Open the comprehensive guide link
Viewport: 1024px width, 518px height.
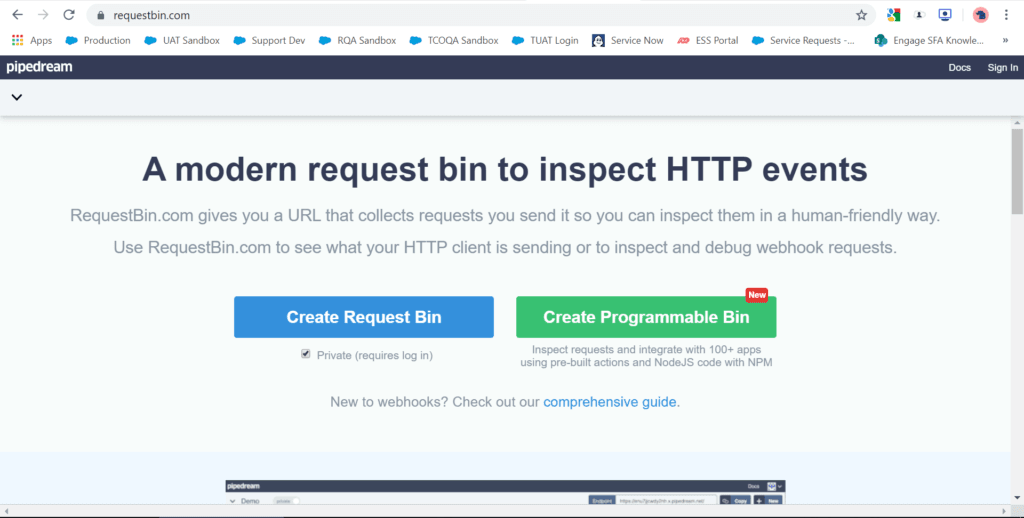(609, 402)
